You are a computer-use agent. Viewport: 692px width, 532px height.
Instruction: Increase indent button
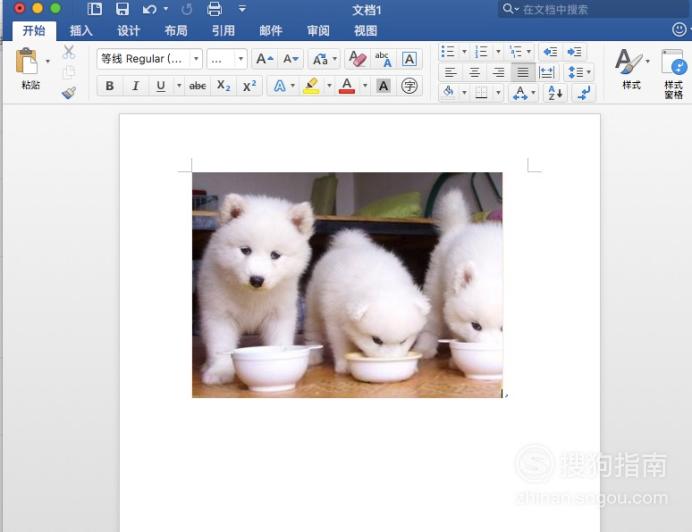pos(574,52)
